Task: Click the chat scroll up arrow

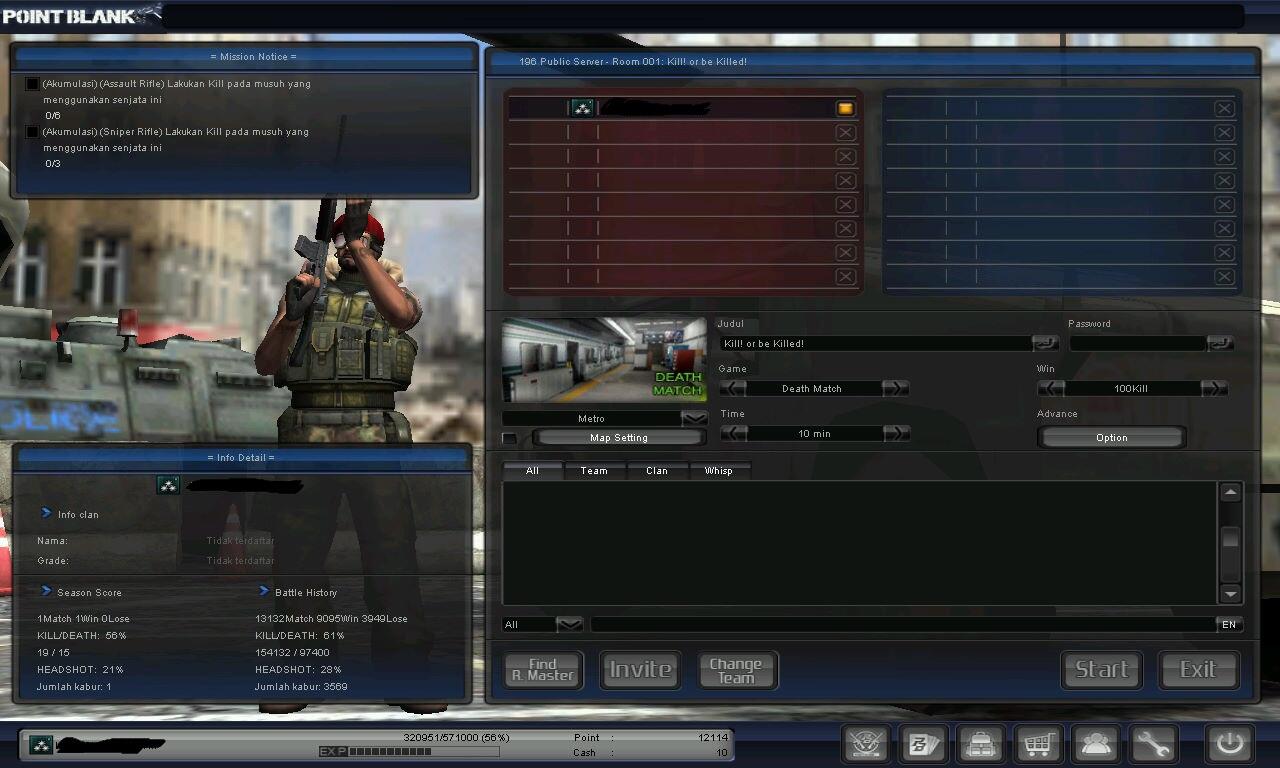Action: pos(1231,492)
